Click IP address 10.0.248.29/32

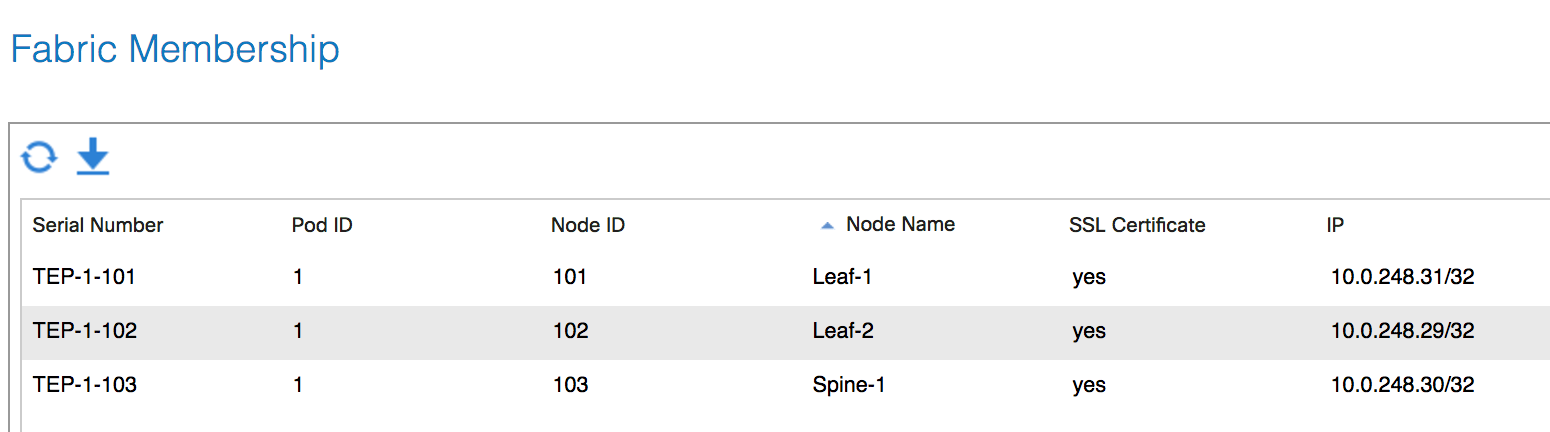tap(1403, 331)
